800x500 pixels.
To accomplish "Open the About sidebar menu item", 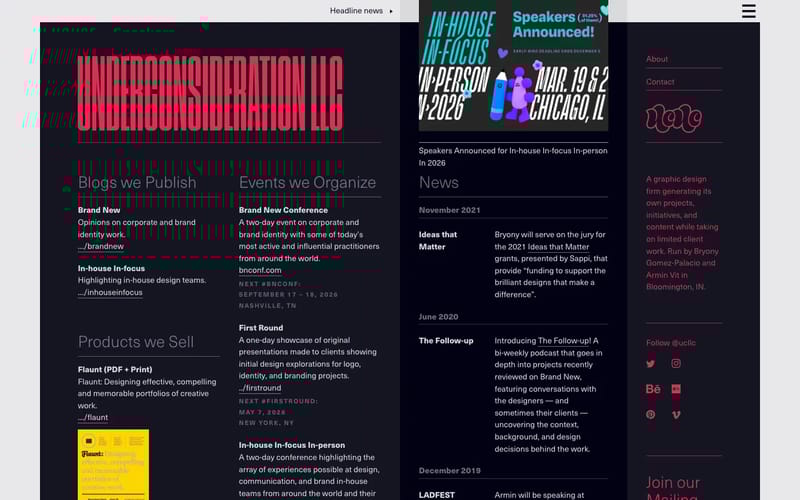I will [657, 59].
